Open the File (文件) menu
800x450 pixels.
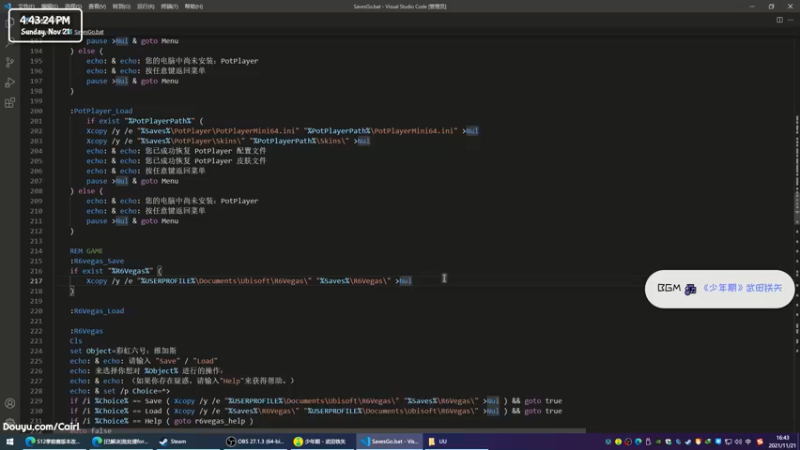tap(26, 7)
